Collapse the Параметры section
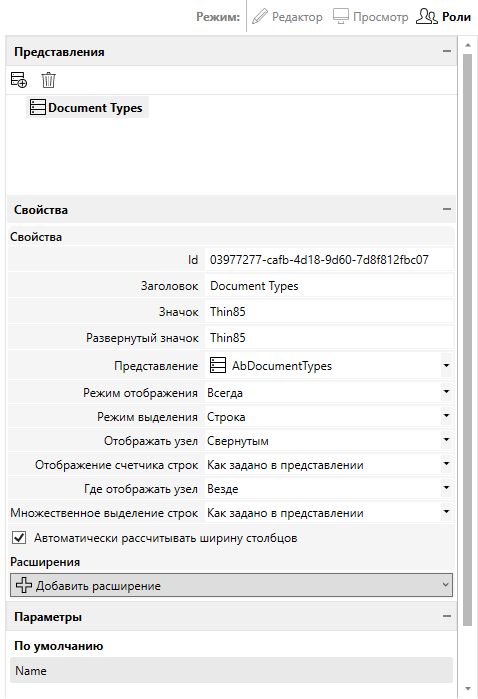Screen dimensions: 478x699 (447, 616)
